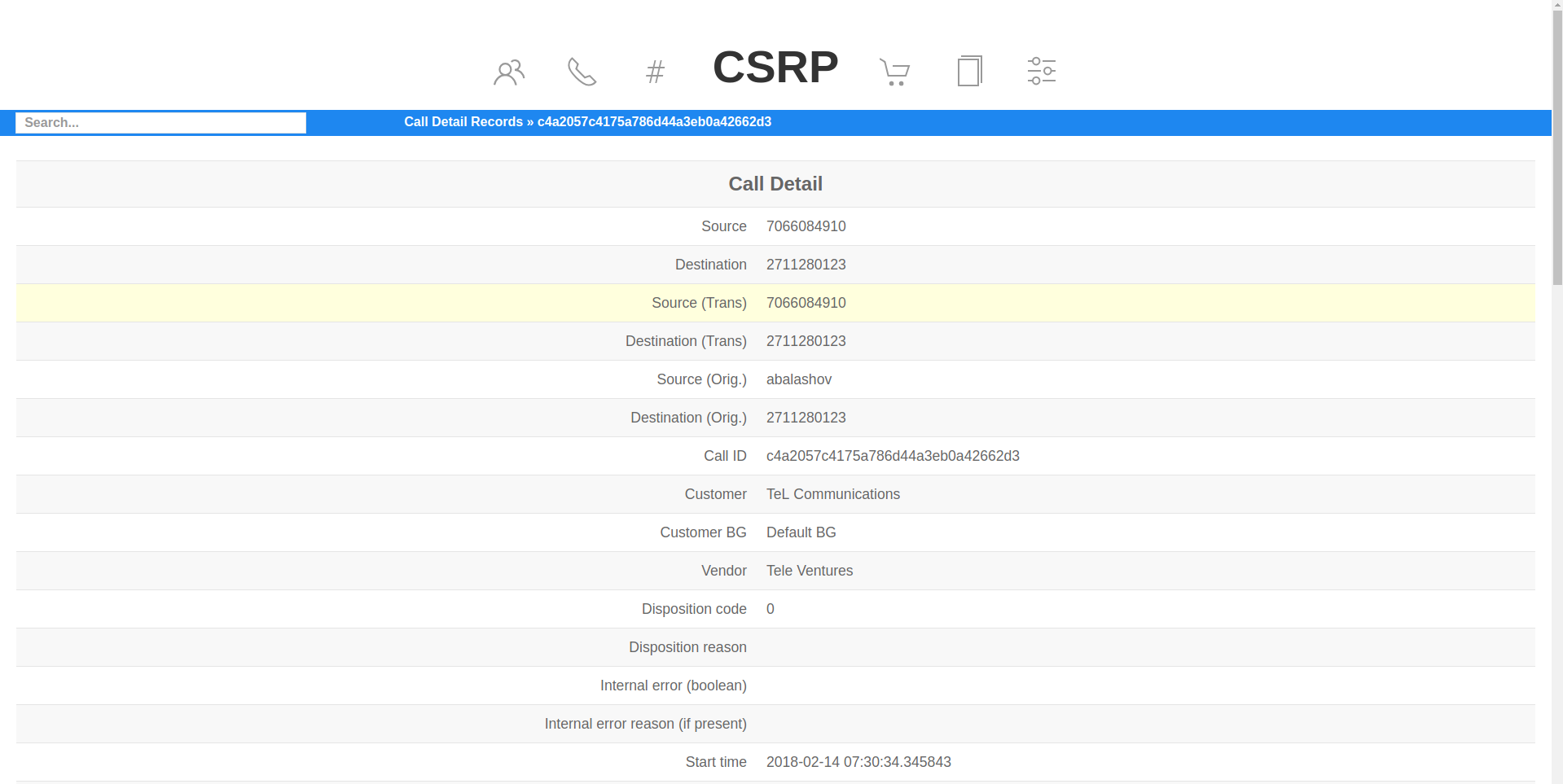Screen dimensions: 1563x784
Task: Open the customers section via people icon
Action: [508, 72]
